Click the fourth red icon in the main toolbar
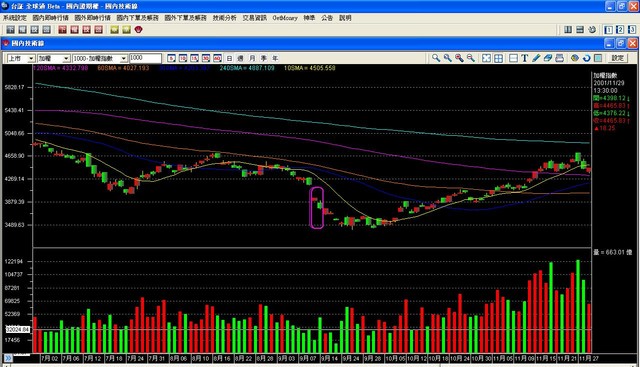Viewport: 640px width, 367px height. (98, 30)
